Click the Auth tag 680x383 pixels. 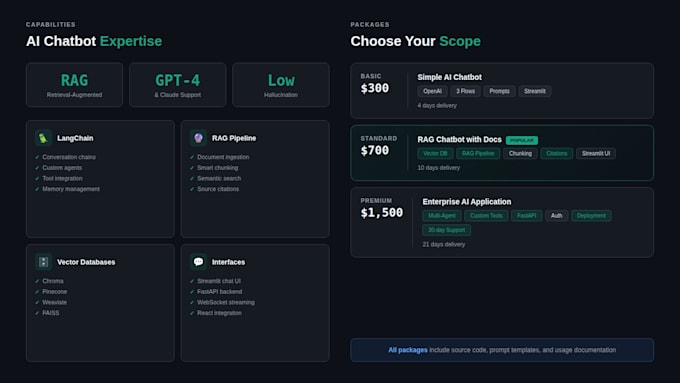pos(556,216)
